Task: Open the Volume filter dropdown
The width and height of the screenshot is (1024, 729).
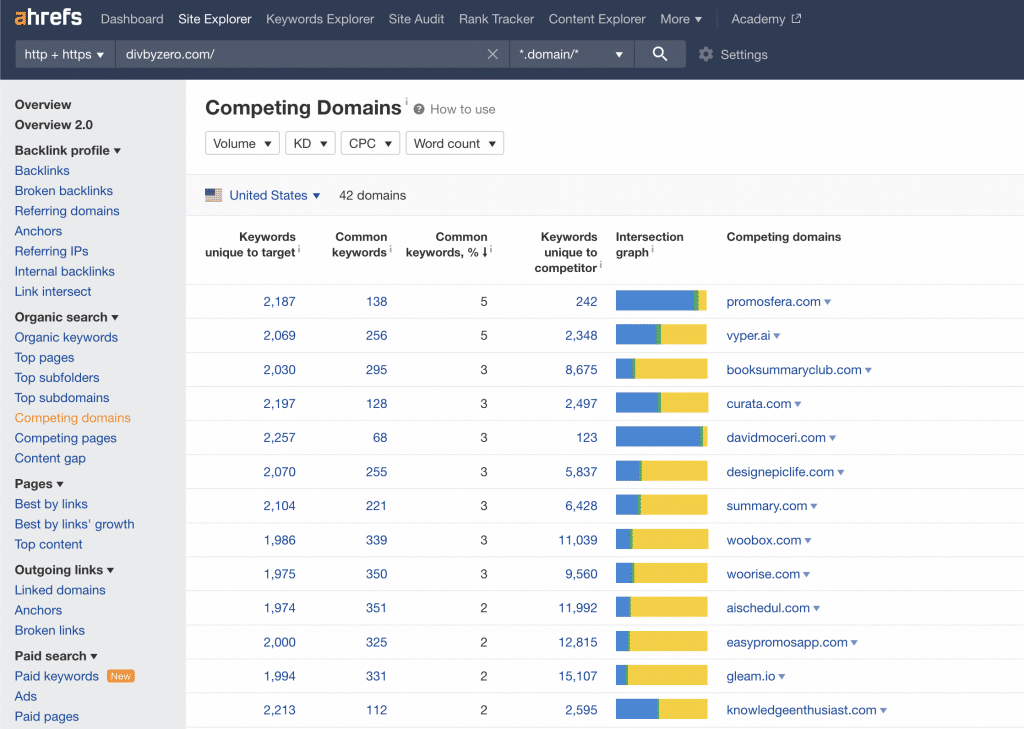Action: click(242, 143)
